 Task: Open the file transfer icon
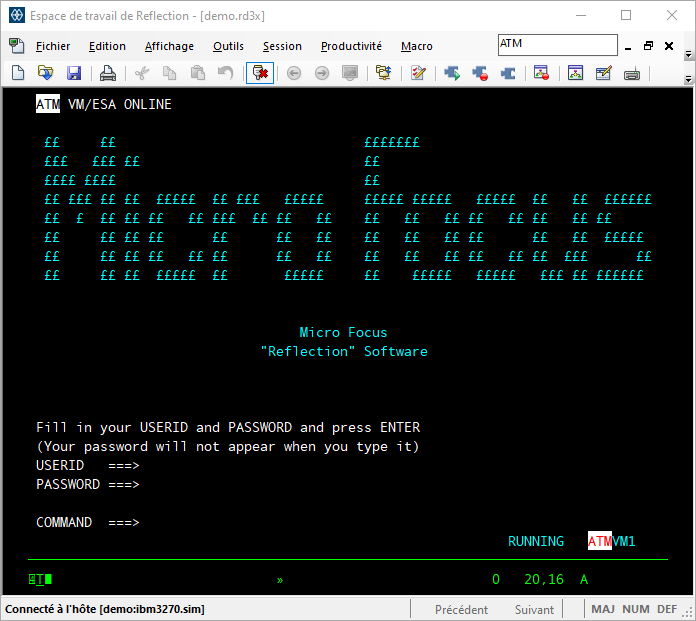tap(384, 73)
